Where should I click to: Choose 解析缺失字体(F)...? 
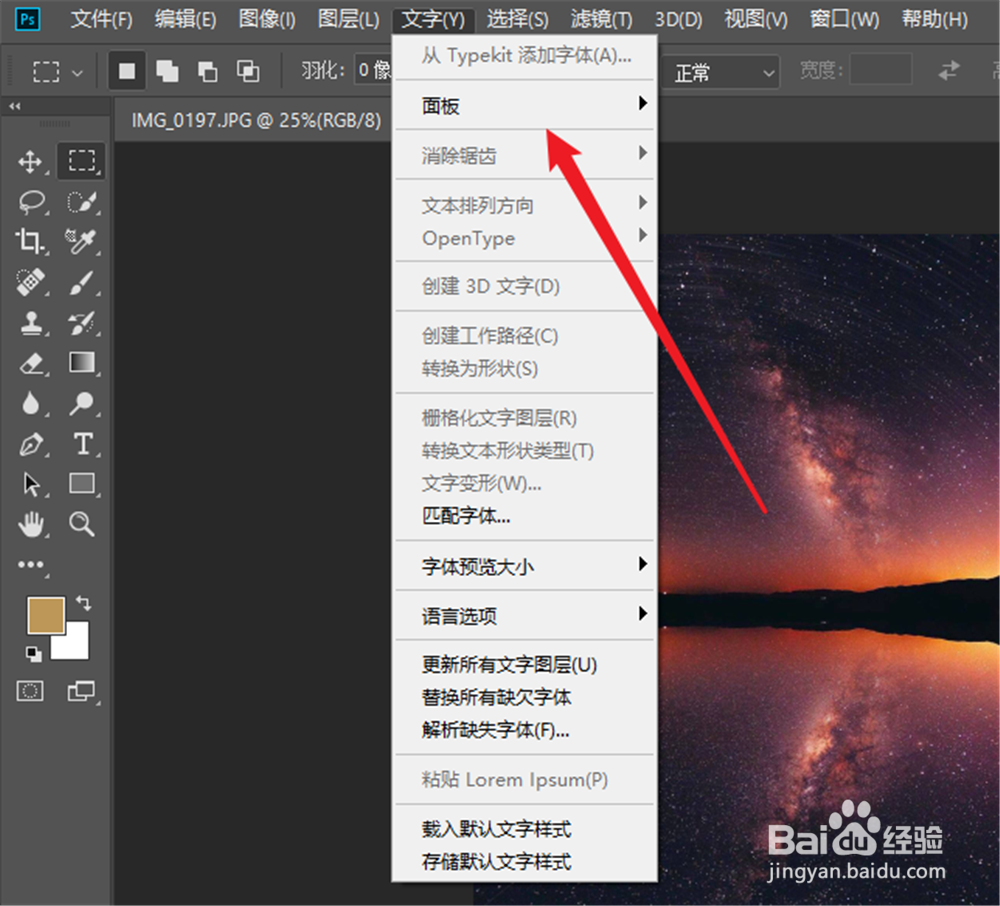(525, 729)
